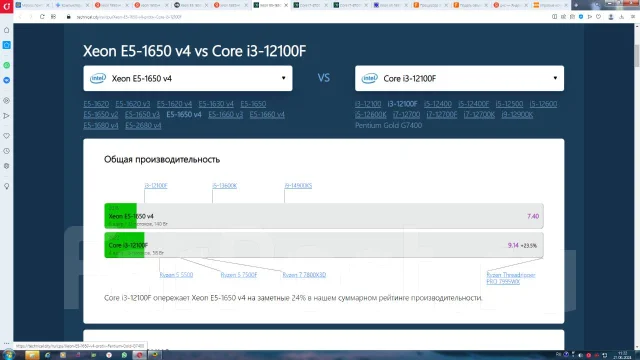Click the padlock site security icon
640x360 pixels.
tap(69, 17)
